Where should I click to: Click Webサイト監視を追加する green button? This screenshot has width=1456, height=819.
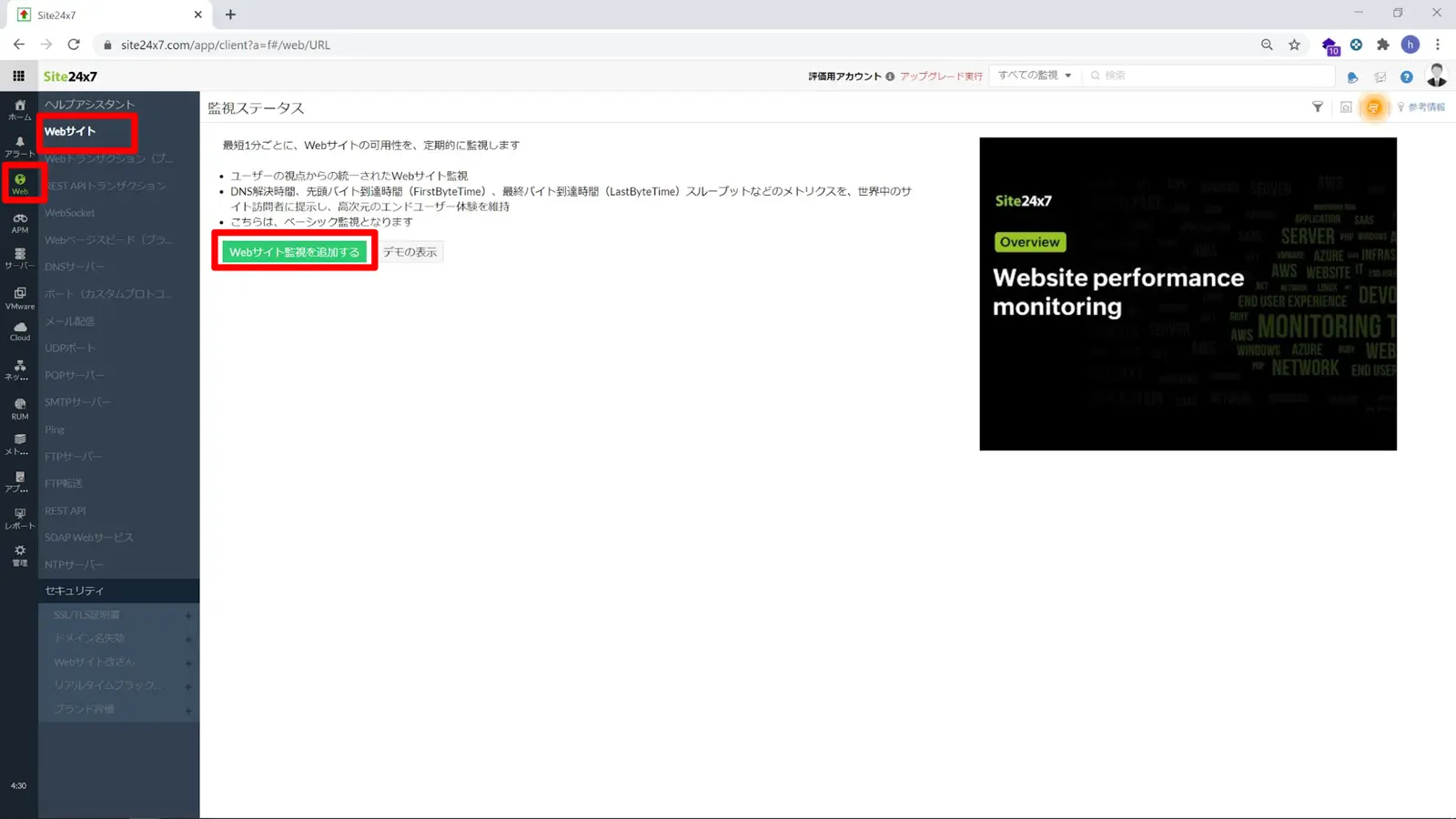pyautogui.click(x=294, y=252)
